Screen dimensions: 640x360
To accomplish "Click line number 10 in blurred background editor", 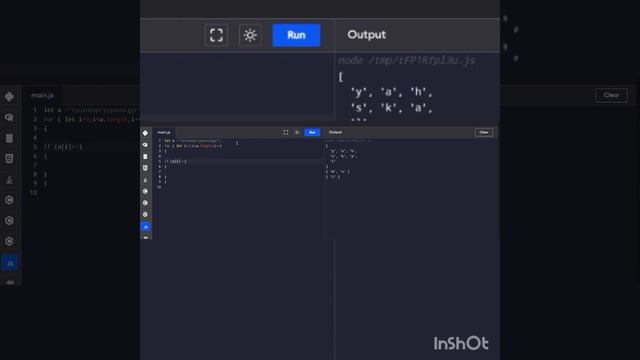I will click(33, 192).
